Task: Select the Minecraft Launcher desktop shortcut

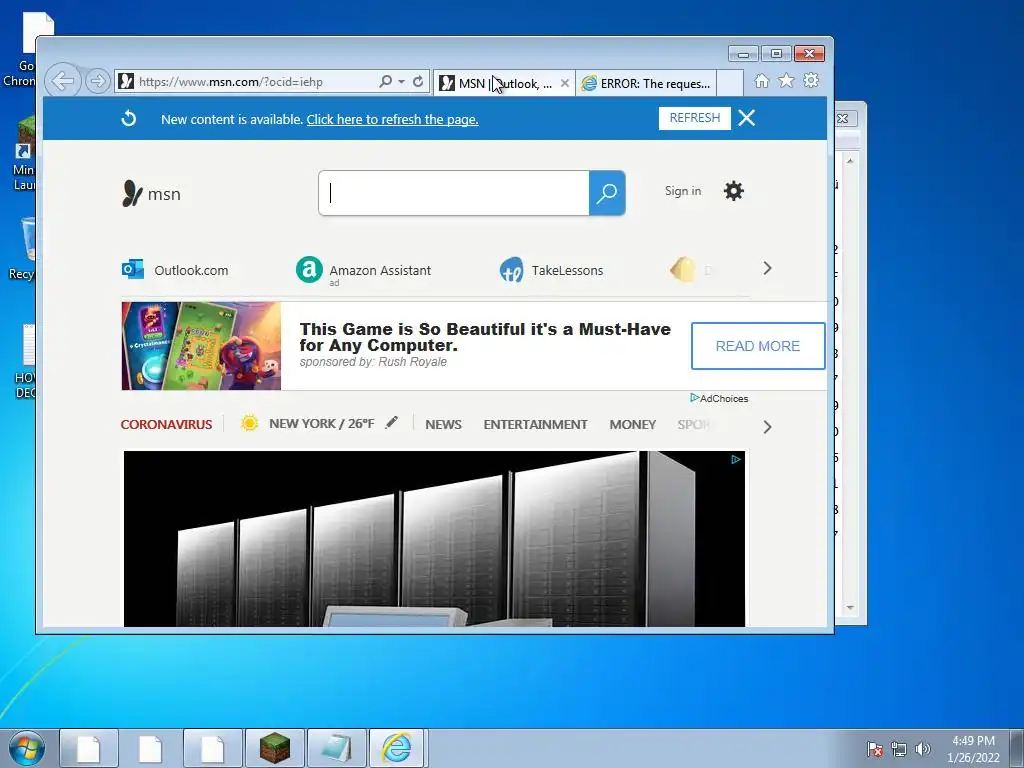Action: [x=22, y=153]
